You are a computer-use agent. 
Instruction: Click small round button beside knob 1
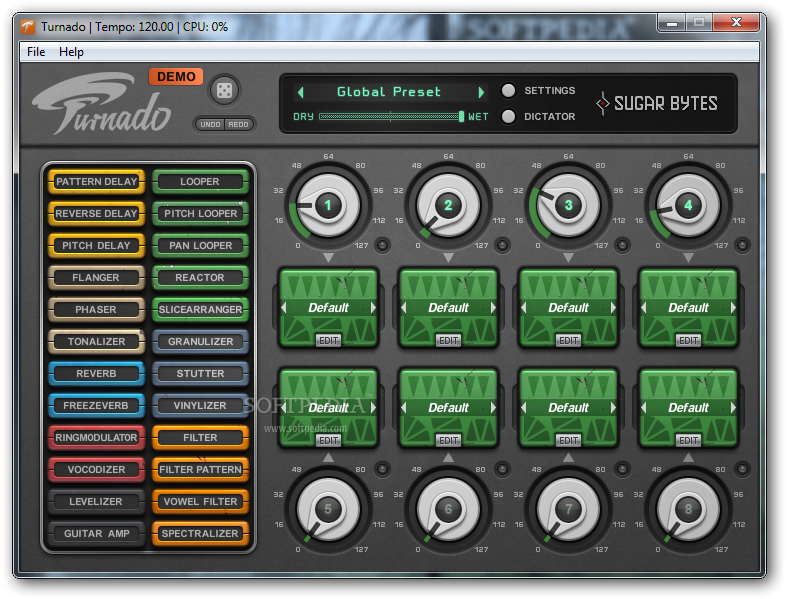tap(382, 245)
